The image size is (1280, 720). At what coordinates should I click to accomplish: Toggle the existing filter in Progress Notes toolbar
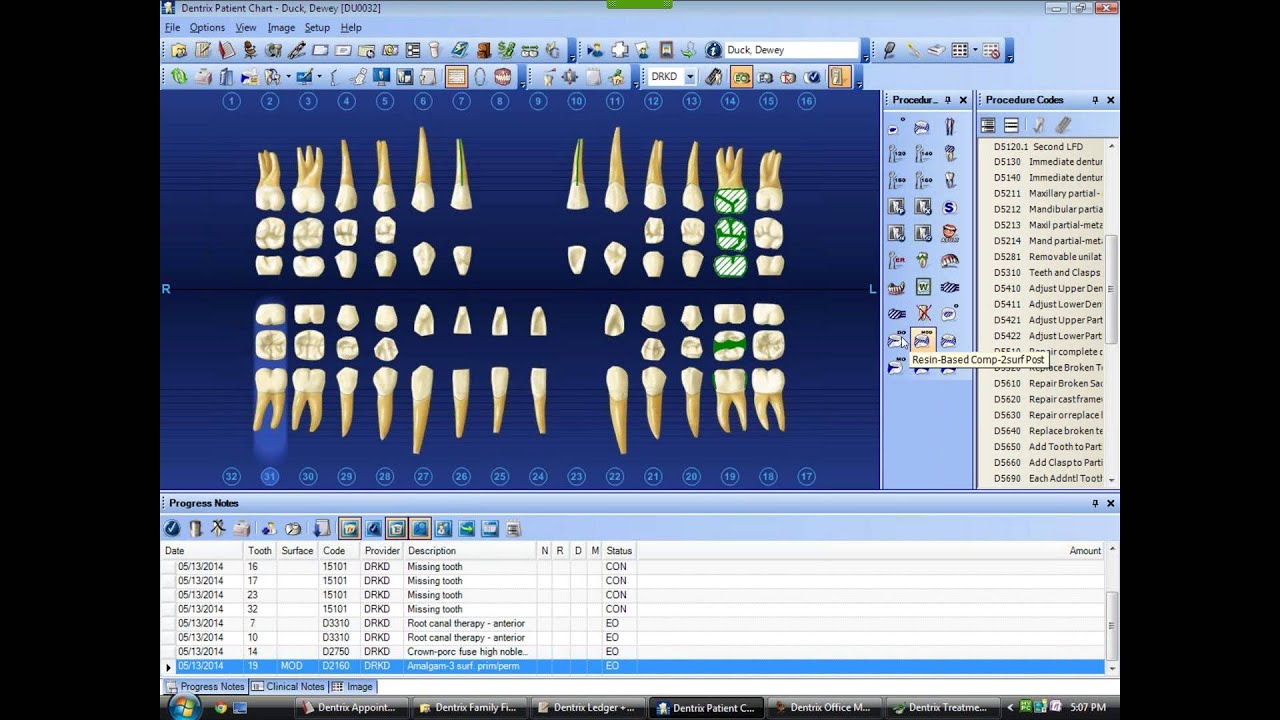397,528
